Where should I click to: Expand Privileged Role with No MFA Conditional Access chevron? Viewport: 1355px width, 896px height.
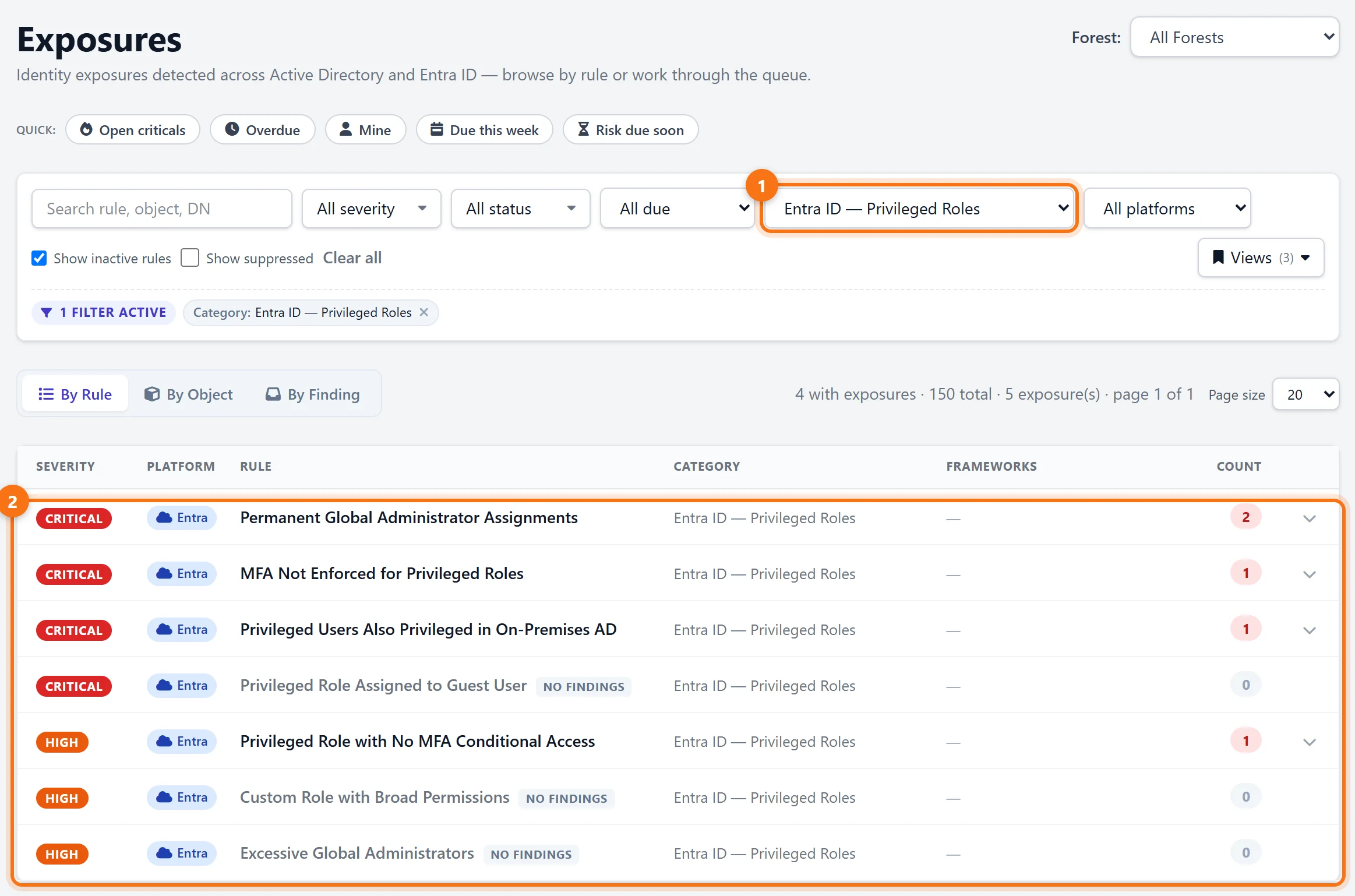pos(1310,742)
